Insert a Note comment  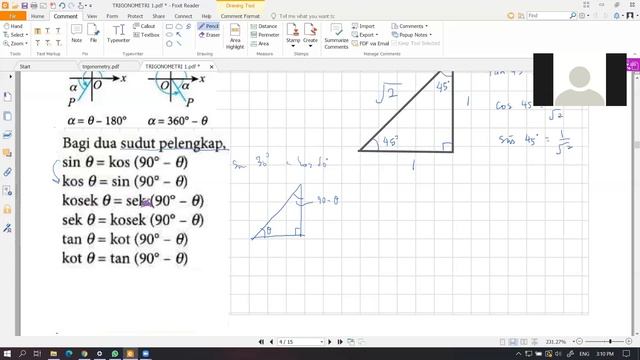tap(76, 33)
